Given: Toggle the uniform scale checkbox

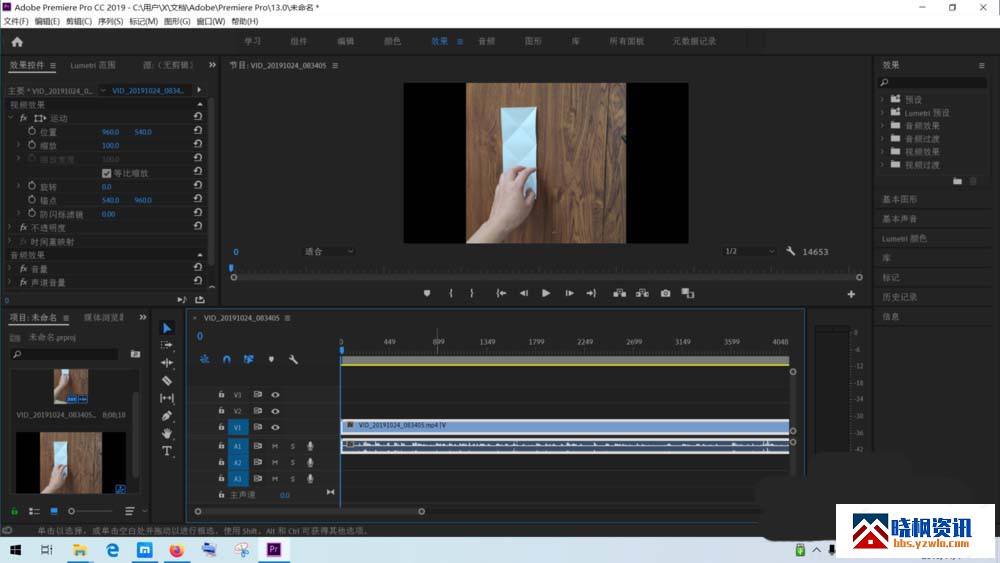Looking at the screenshot, I should click(x=107, y=173).
